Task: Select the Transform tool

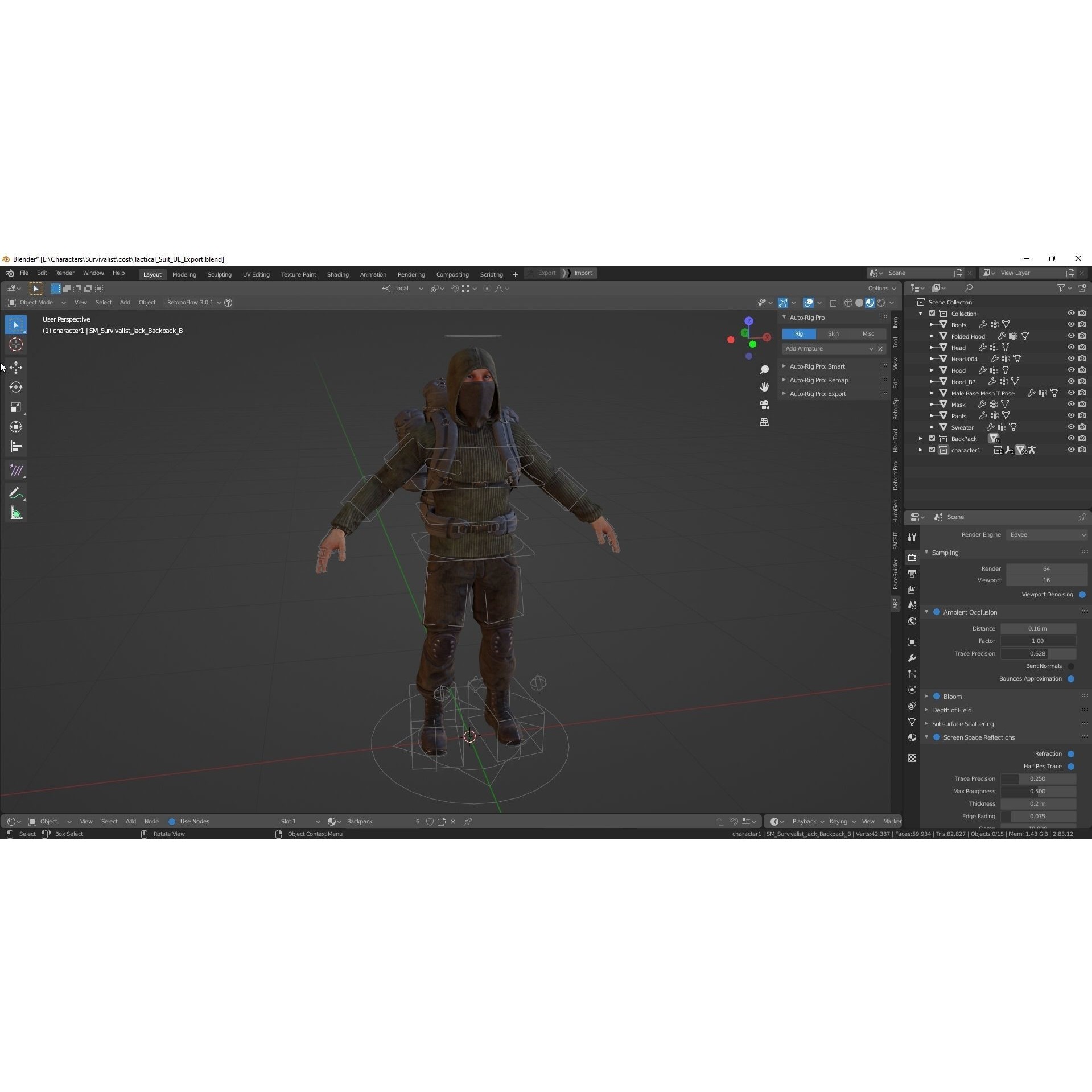Action: click(x=16, y=427)
